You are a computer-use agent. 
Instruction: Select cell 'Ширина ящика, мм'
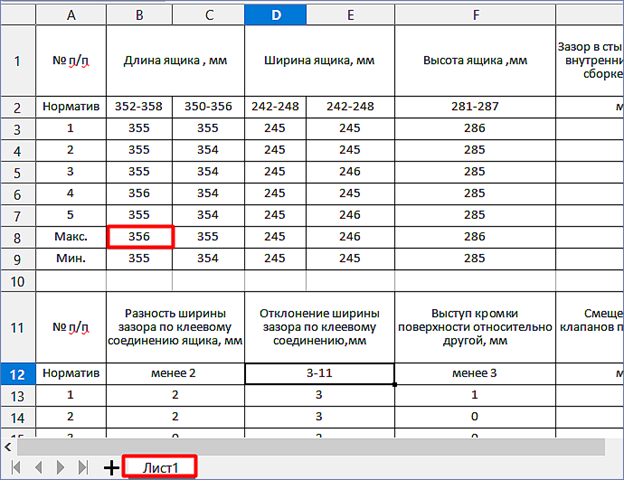point(320,61)
